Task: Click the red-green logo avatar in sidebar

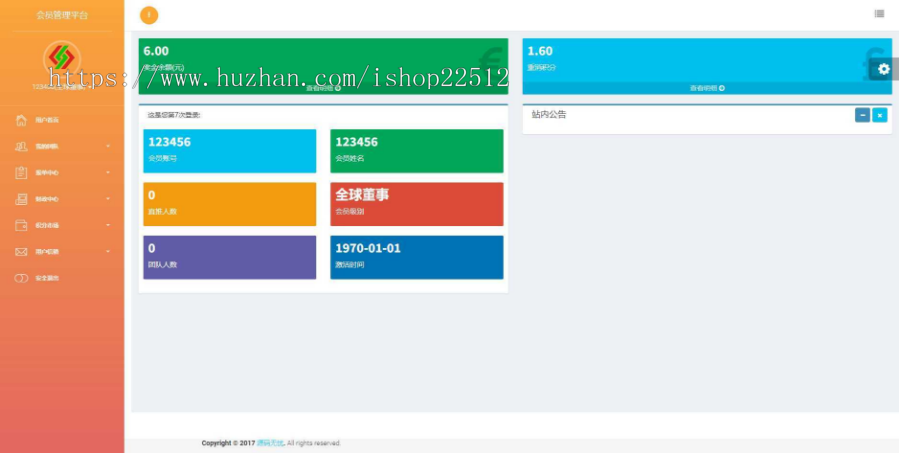Action: click(x=61, y=59)
